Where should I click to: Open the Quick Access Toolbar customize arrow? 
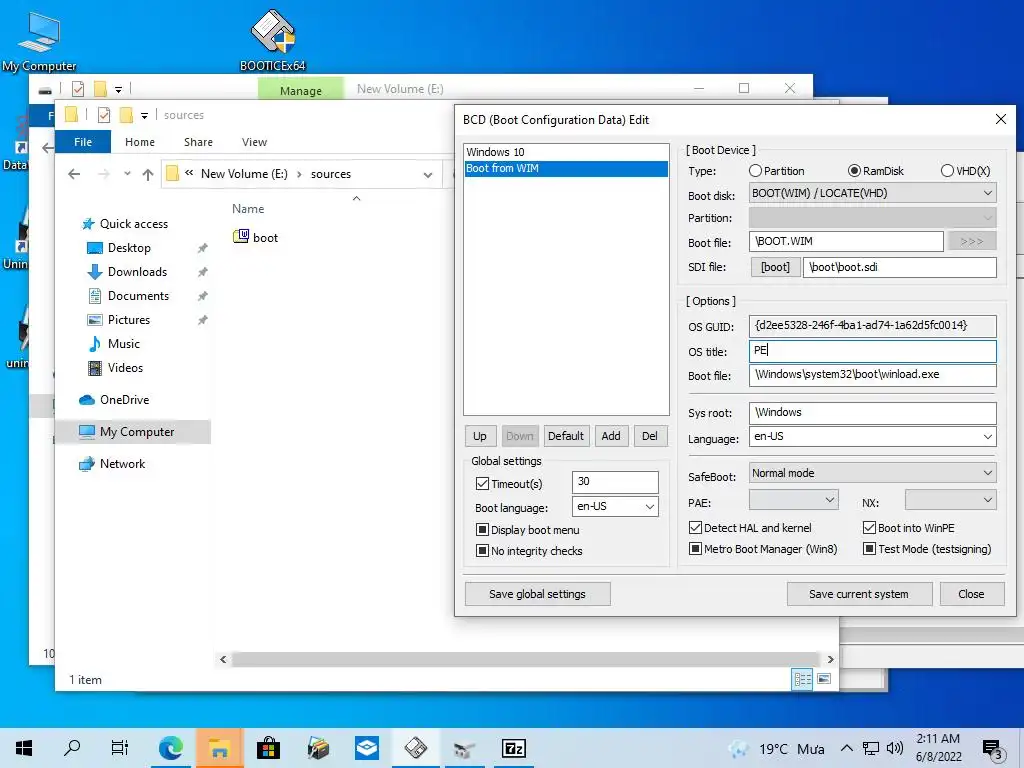click(x=144, y=116)
